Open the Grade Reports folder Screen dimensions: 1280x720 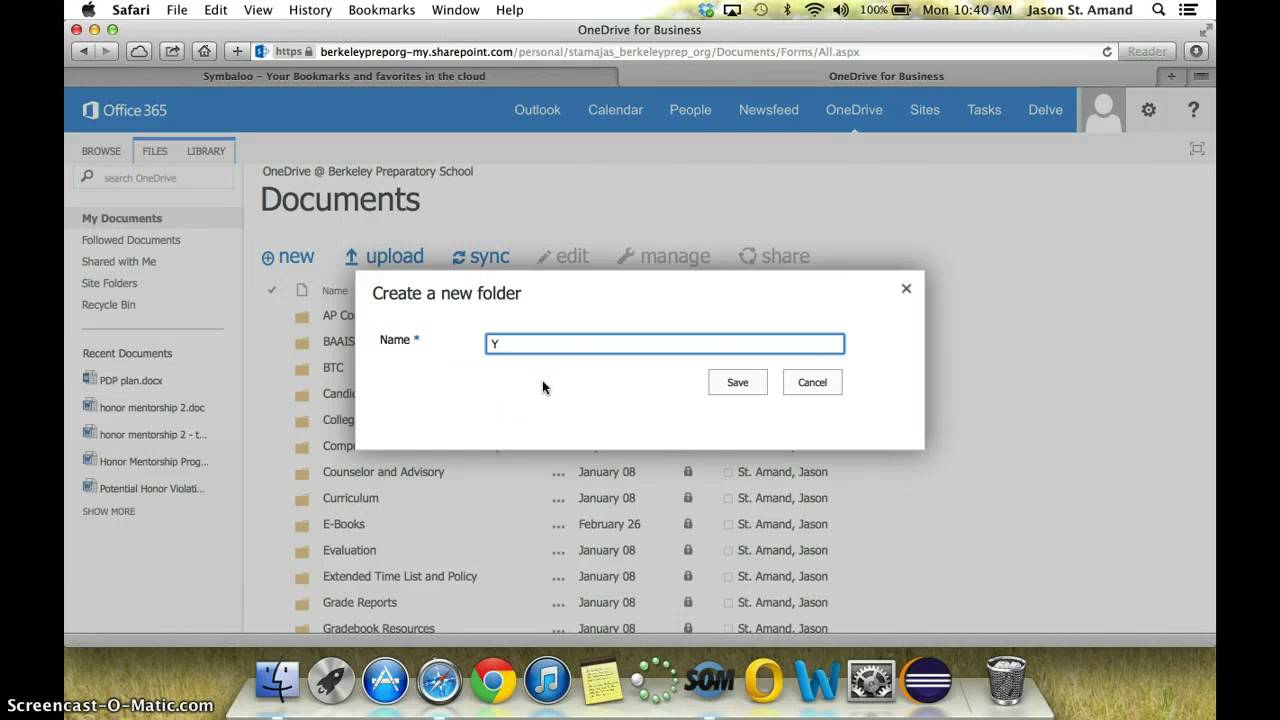359,602
